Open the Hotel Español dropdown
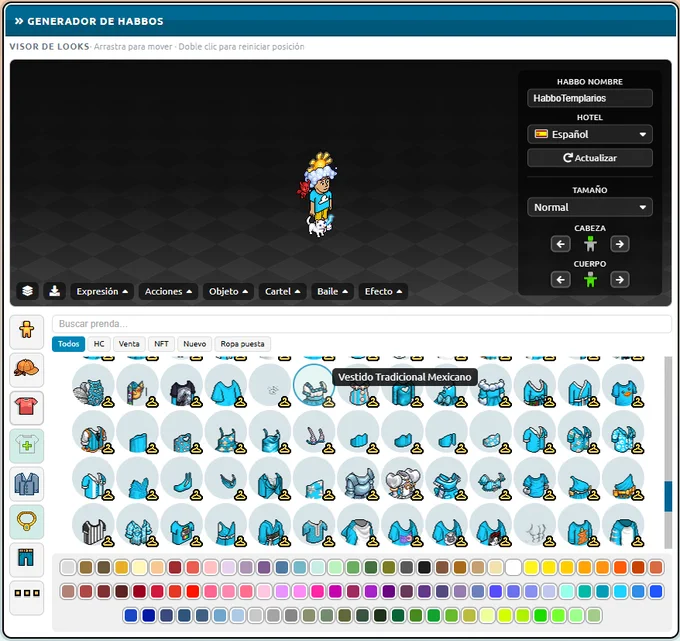680x641 pixels. click(x=590, y=134)
